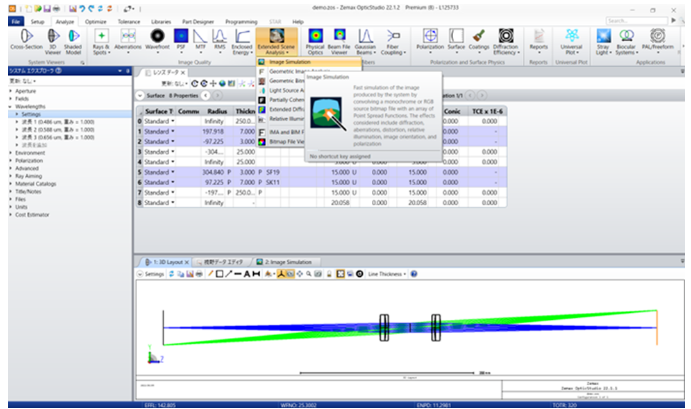
Task: Expand the Material Catalogs tree node
Action: click(11, 184)
